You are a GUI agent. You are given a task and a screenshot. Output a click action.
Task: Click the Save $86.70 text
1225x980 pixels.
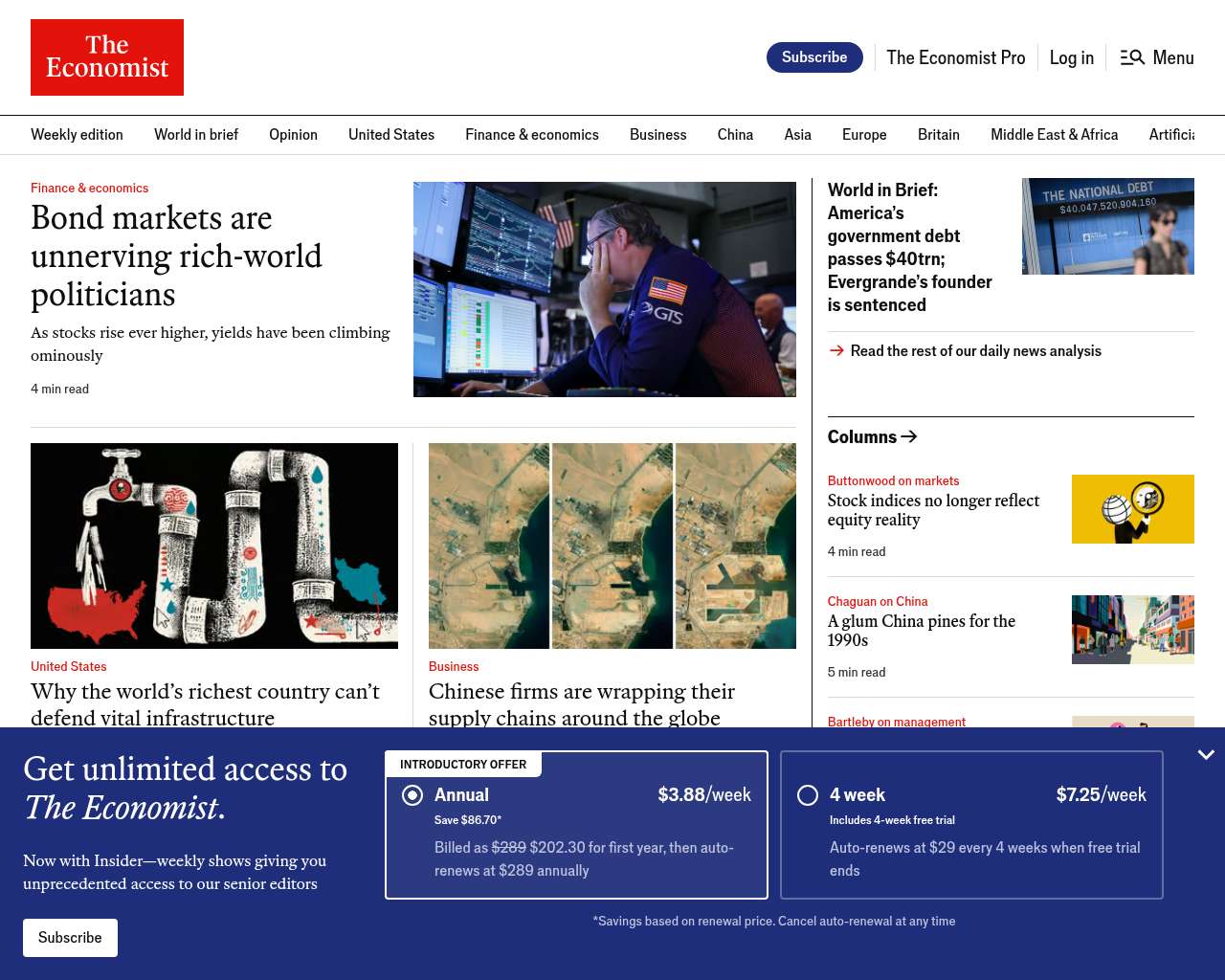[x=468, y=820]
